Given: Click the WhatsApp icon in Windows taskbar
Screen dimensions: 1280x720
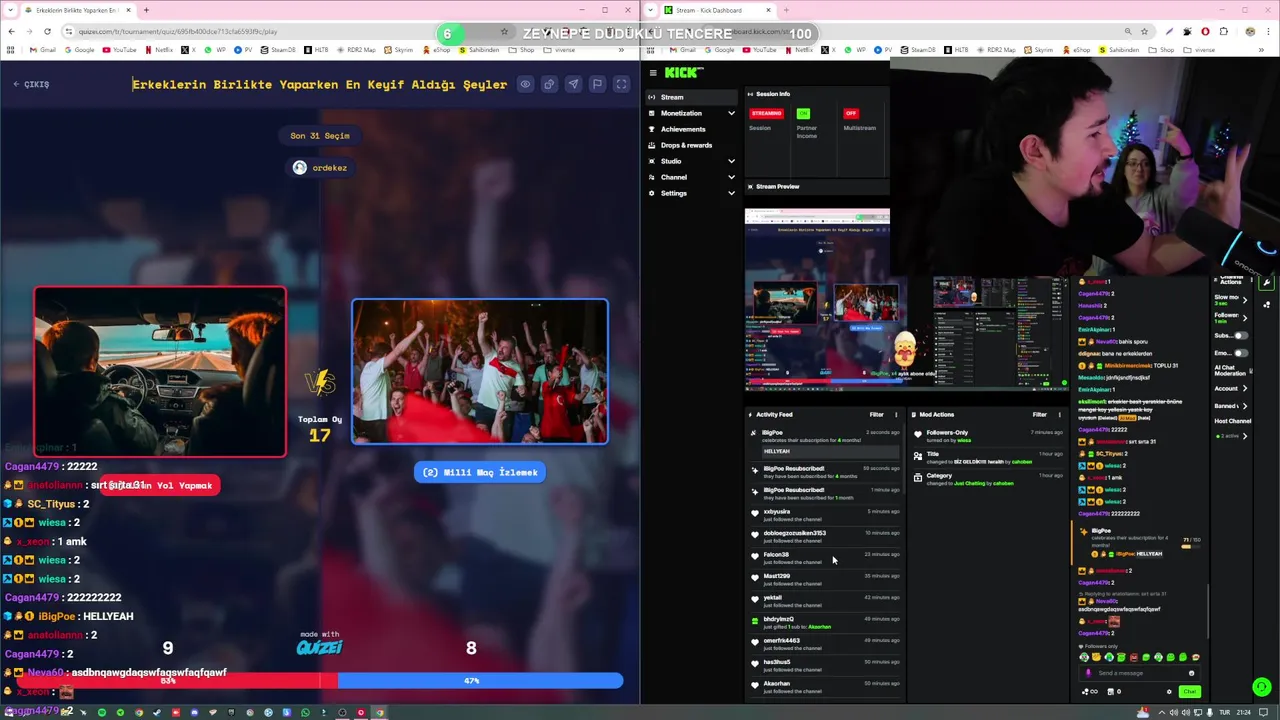Looking at the screenshot, I should (x=305, y=712).
